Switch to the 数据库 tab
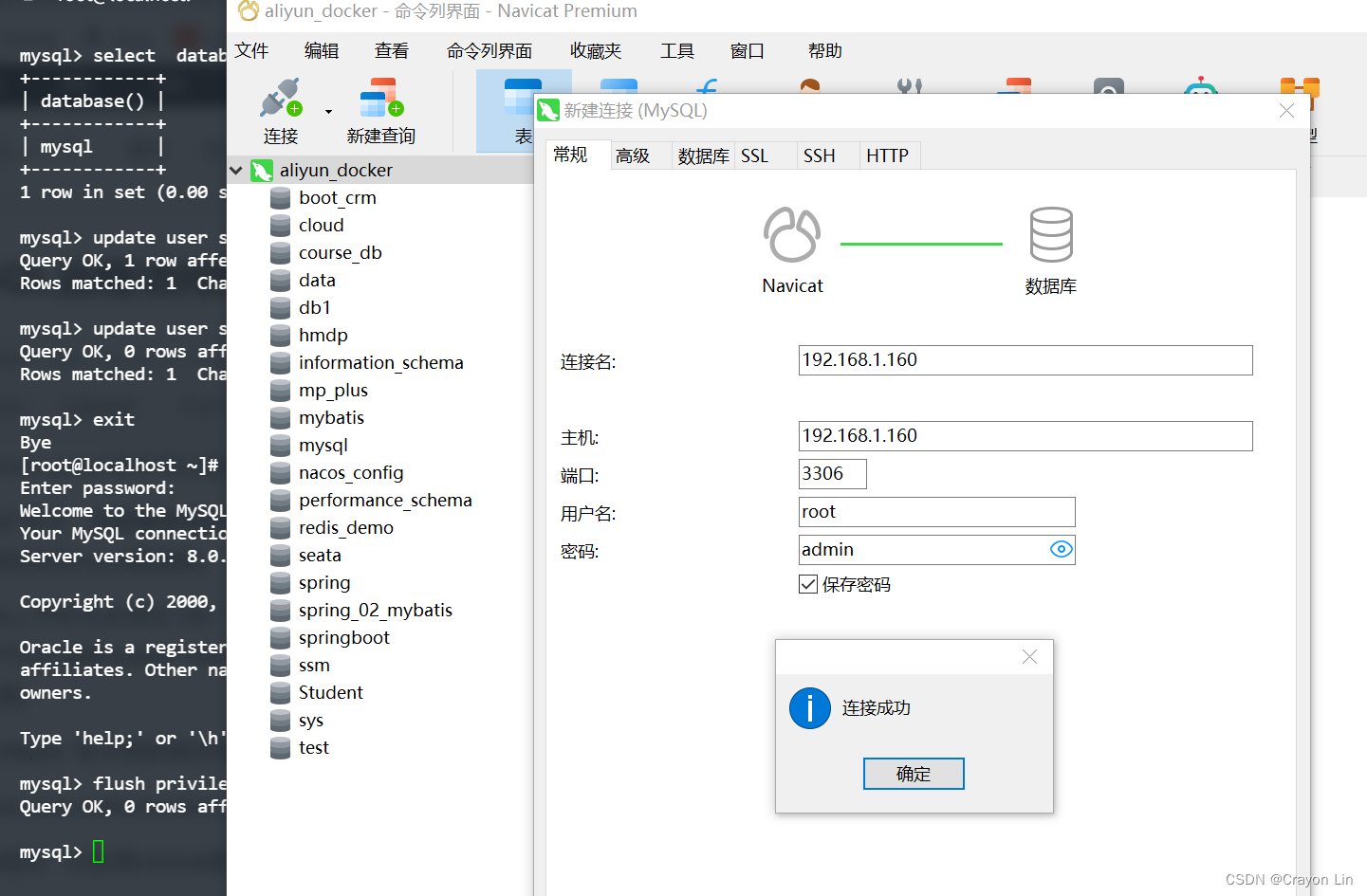Screen dimensions: 1367x896 click(x=703, y=155)
